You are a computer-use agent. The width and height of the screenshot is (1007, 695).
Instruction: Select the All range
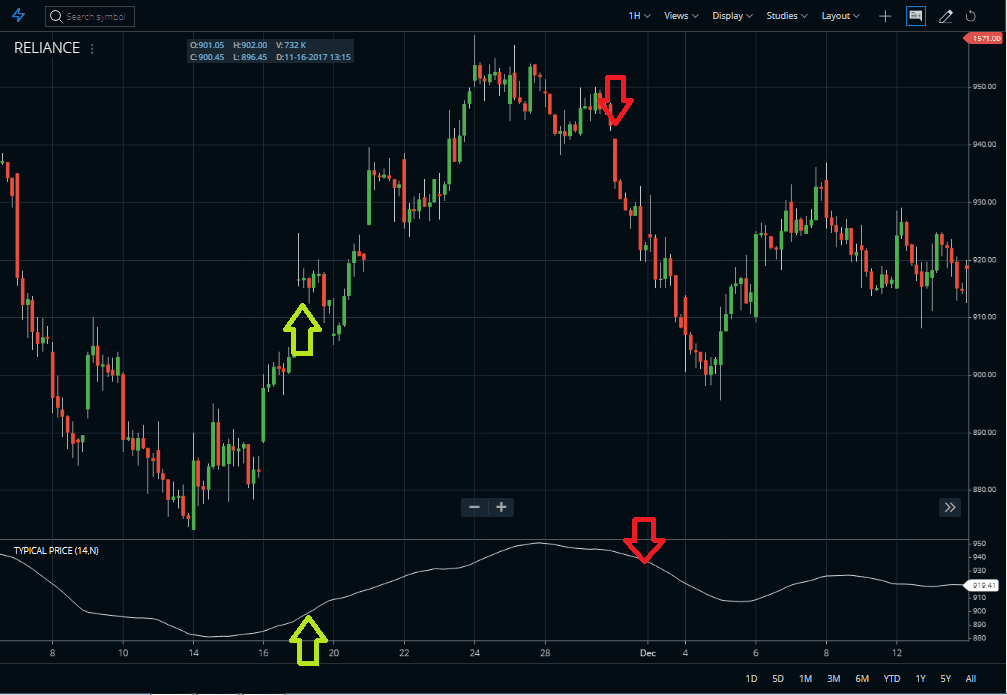pyautogui.click(x=970, y=678)
